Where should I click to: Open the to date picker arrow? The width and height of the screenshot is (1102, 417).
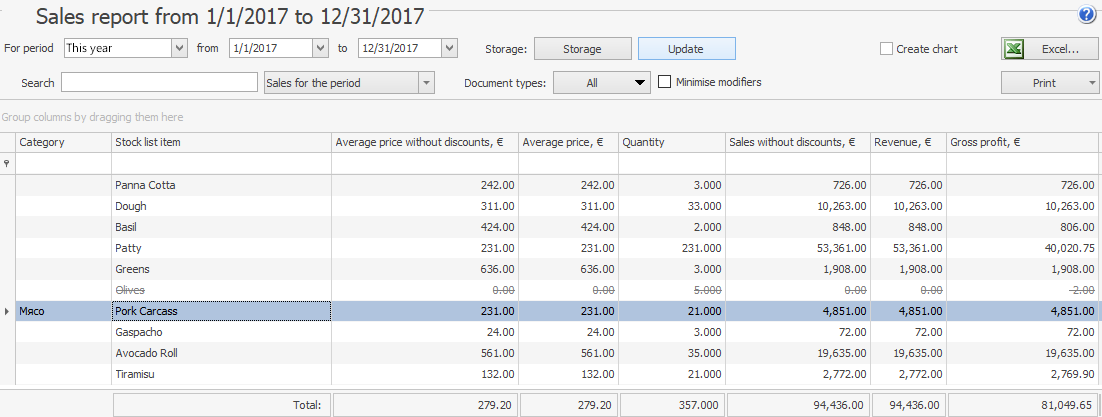point(449,48)
